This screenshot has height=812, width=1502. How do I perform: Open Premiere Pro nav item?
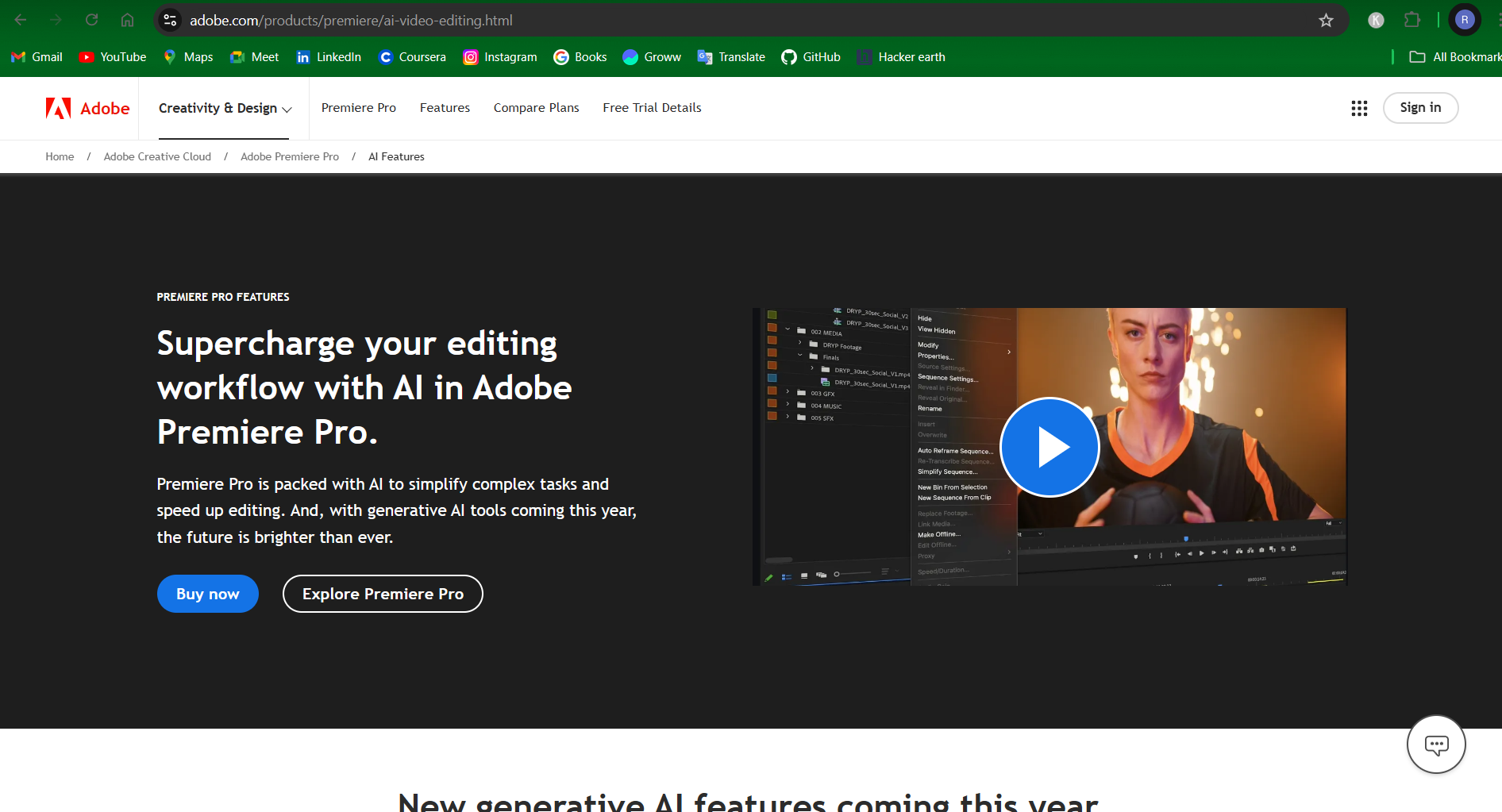tap(359, 108)
